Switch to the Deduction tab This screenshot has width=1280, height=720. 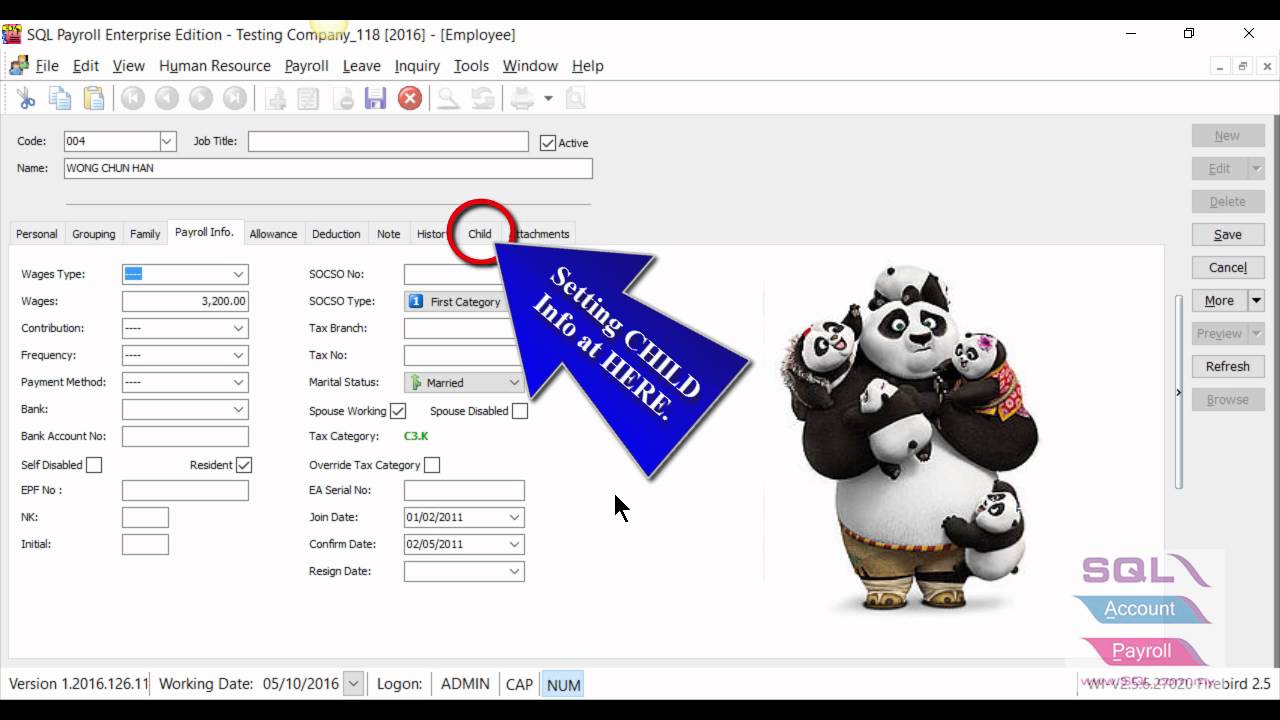pyautogui.click(x=336, y=234)
